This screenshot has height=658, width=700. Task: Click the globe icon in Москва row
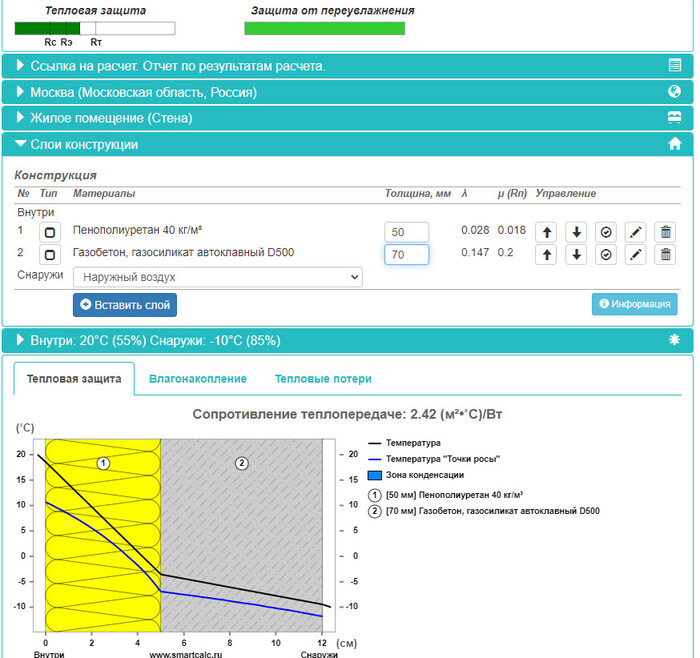[674, 92]
